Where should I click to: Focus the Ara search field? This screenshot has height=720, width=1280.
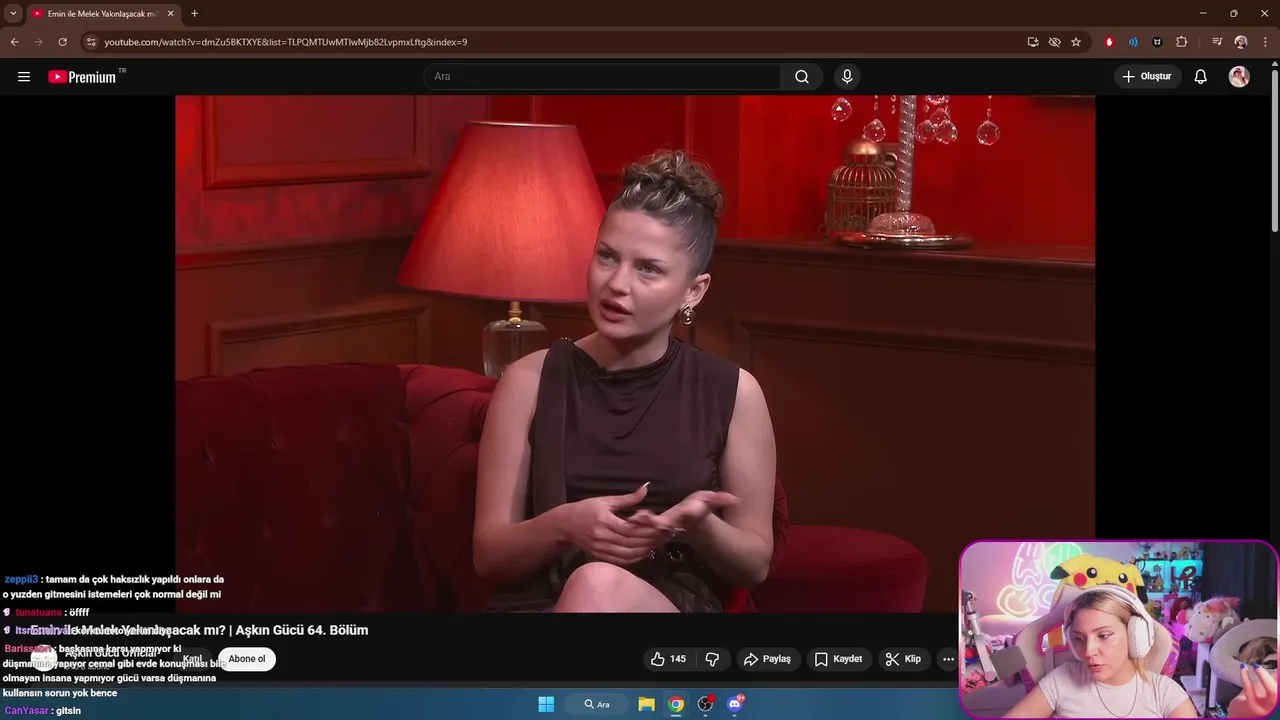[x=603, y=77]
